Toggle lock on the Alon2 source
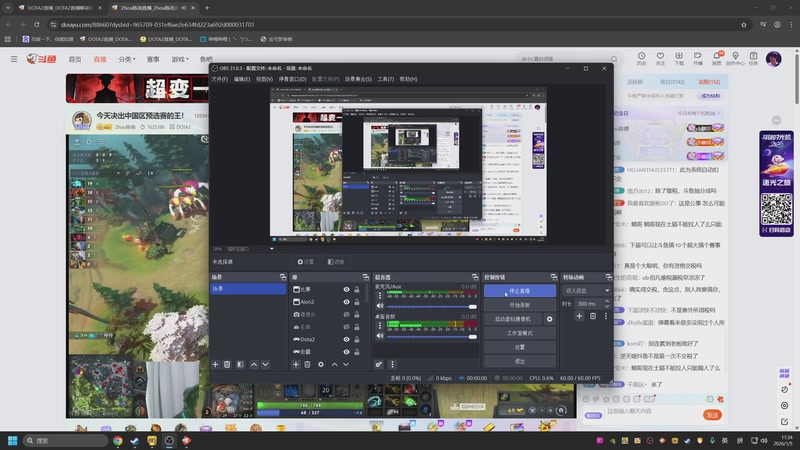800x450 pixels. 357,302
